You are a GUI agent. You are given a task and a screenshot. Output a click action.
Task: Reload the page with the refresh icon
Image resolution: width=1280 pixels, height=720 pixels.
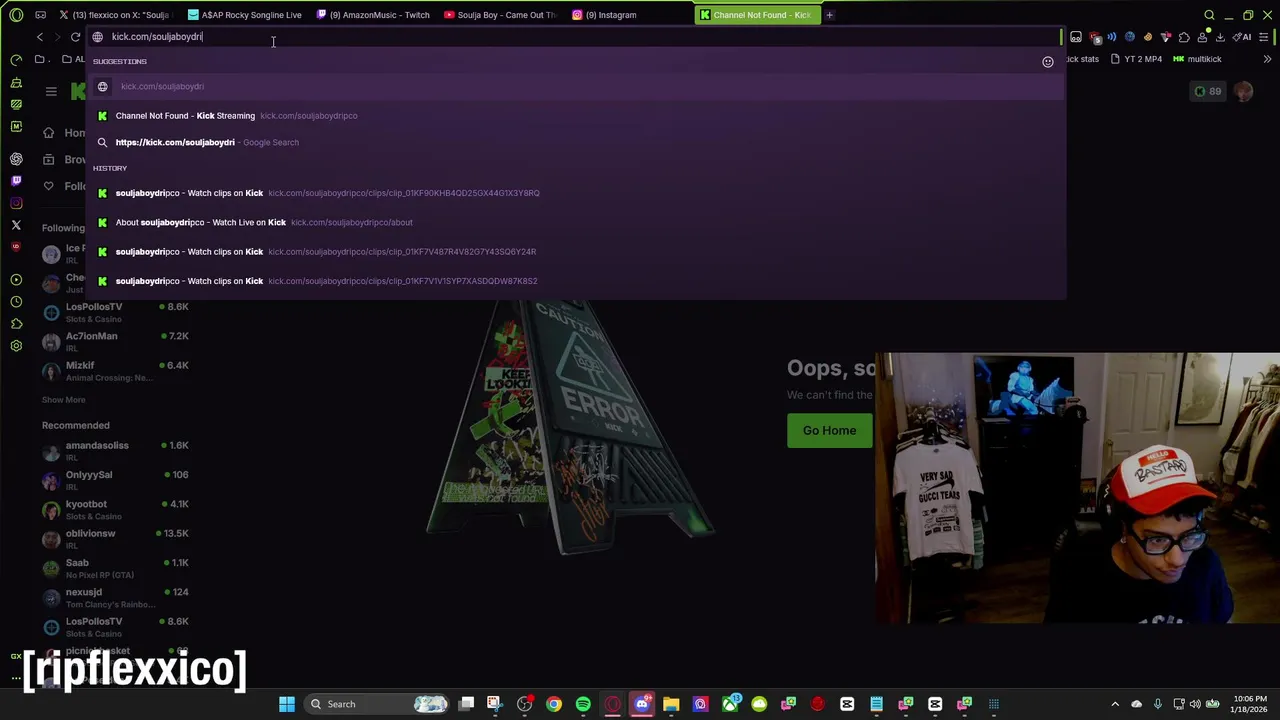coord(75,37)
